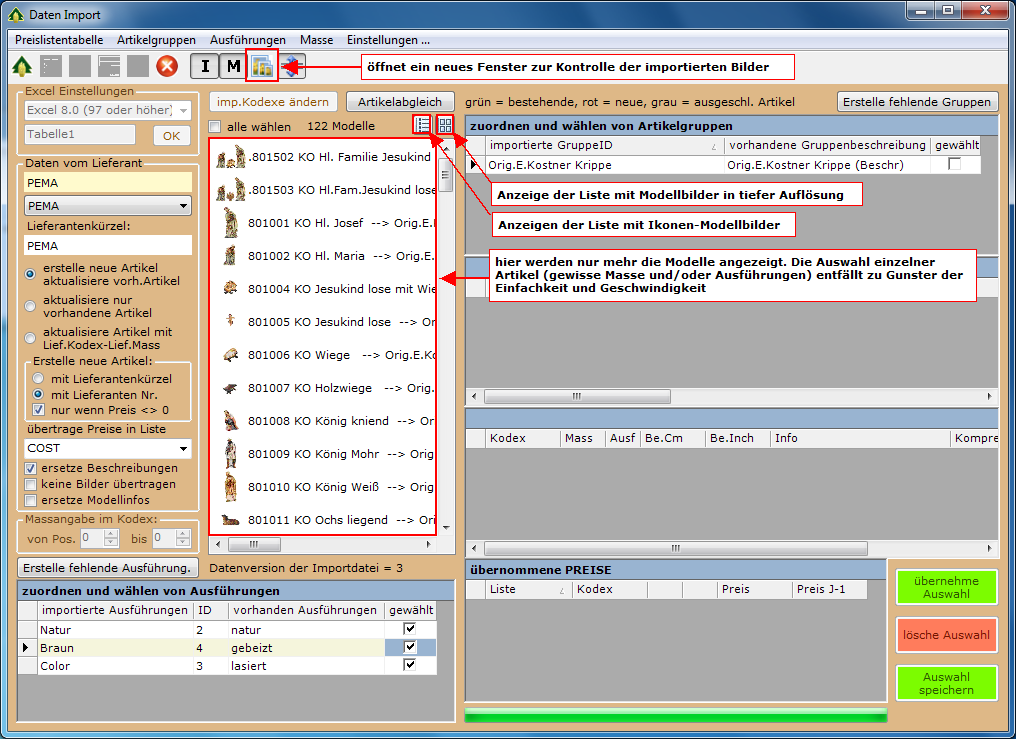
Task: Open the Artikelgruppen menu
Action: [156, 40]
